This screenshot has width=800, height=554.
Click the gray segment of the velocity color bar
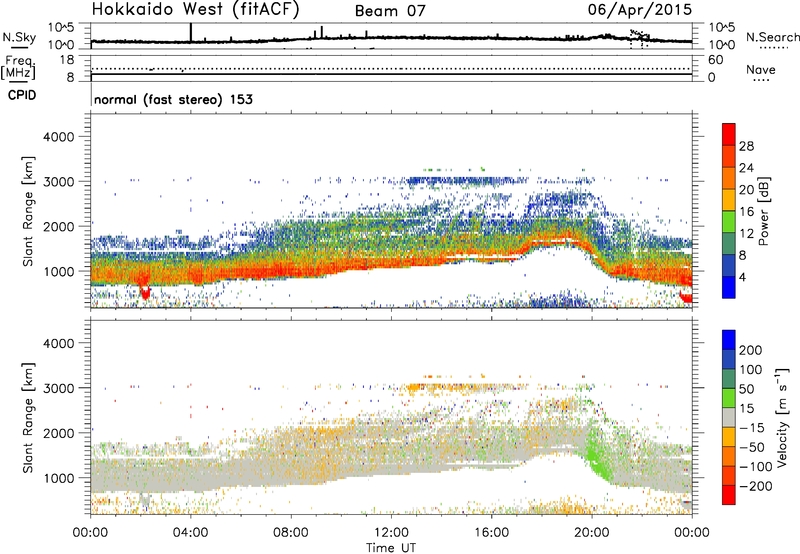click(x=729, y=418)
